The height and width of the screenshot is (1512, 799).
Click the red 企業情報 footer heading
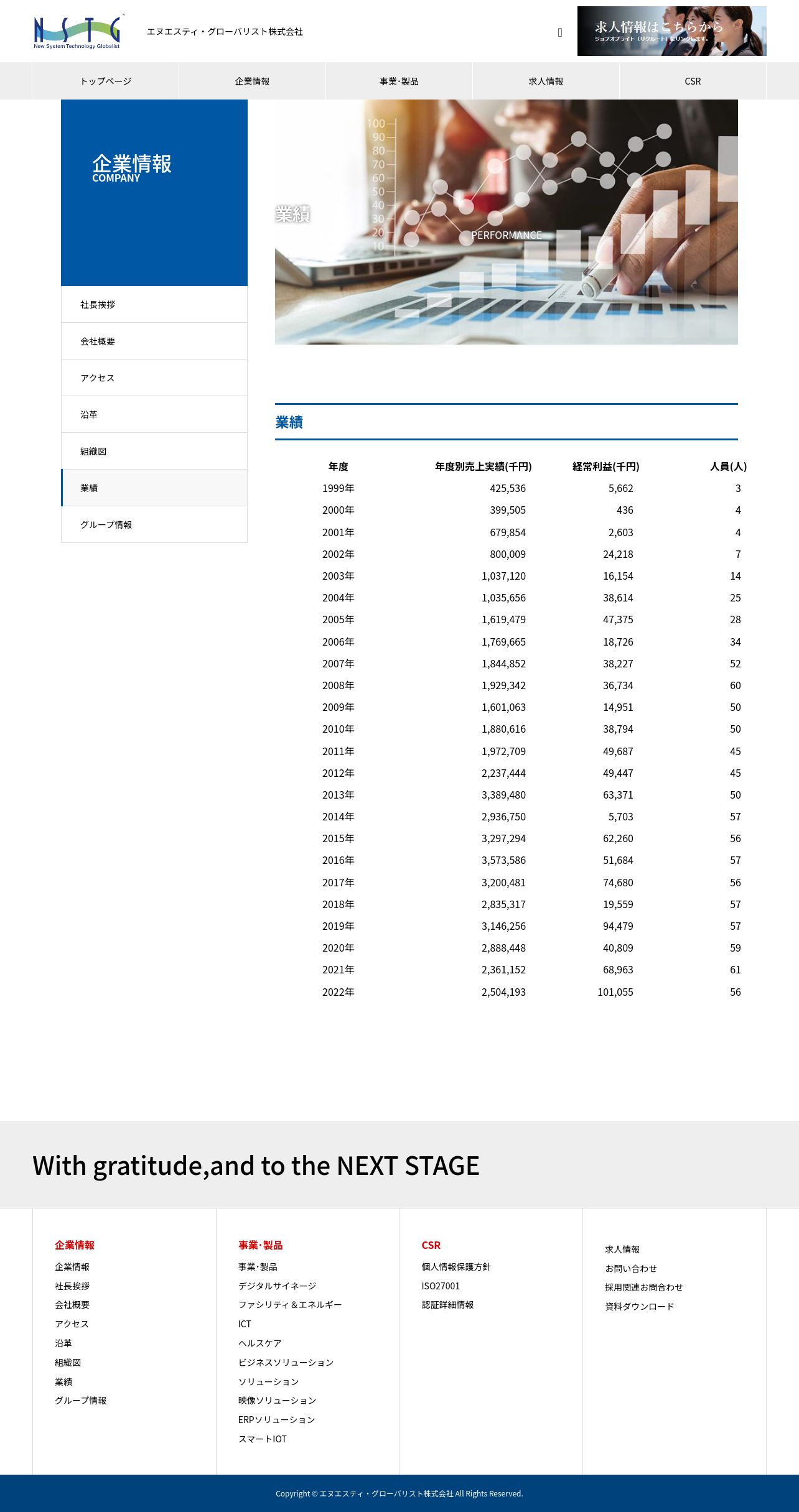(x=75, y=1245)
